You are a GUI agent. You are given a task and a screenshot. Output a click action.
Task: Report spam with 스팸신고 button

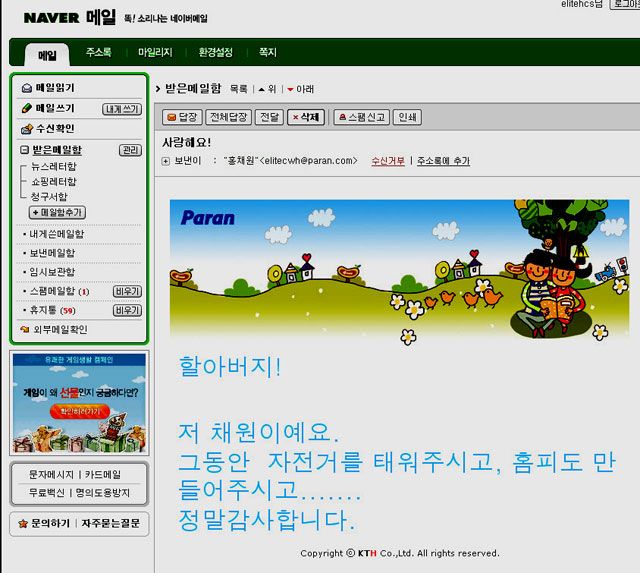[x=362, y=117]
